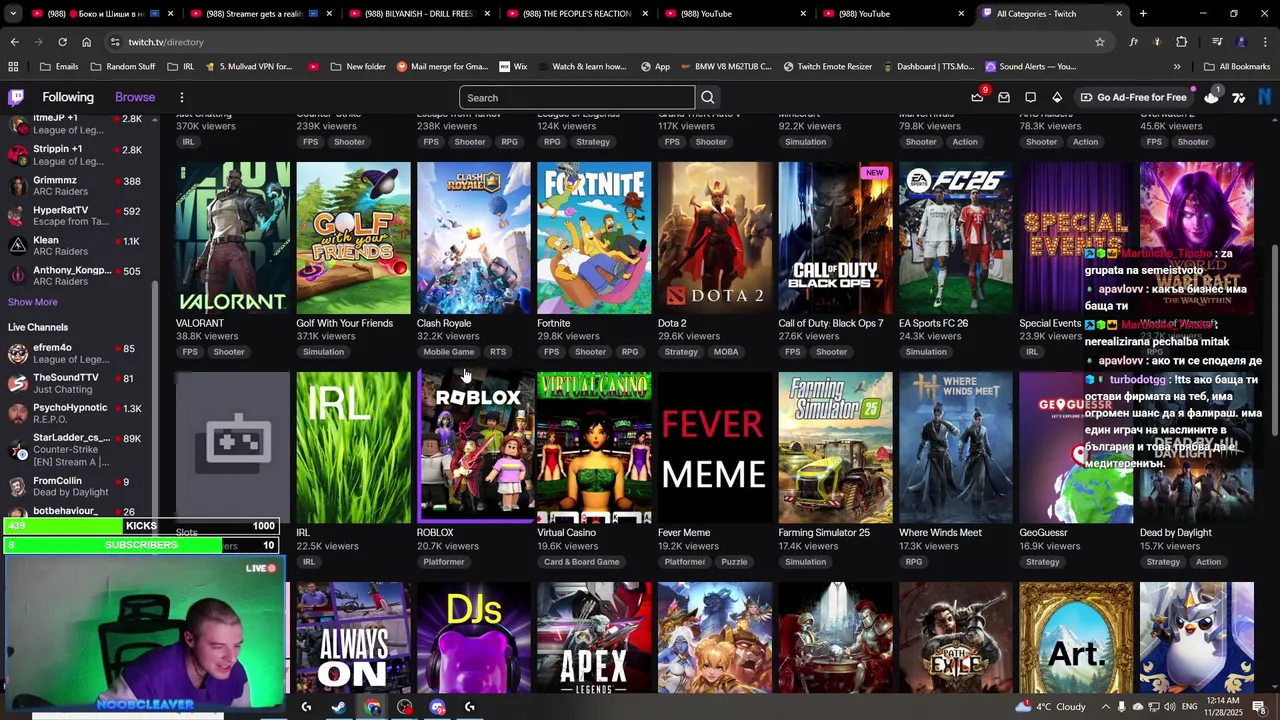Click the drops cloud icon with 1 badge
Viewport: 1280px width, 720px height.
coord(1212,97)
